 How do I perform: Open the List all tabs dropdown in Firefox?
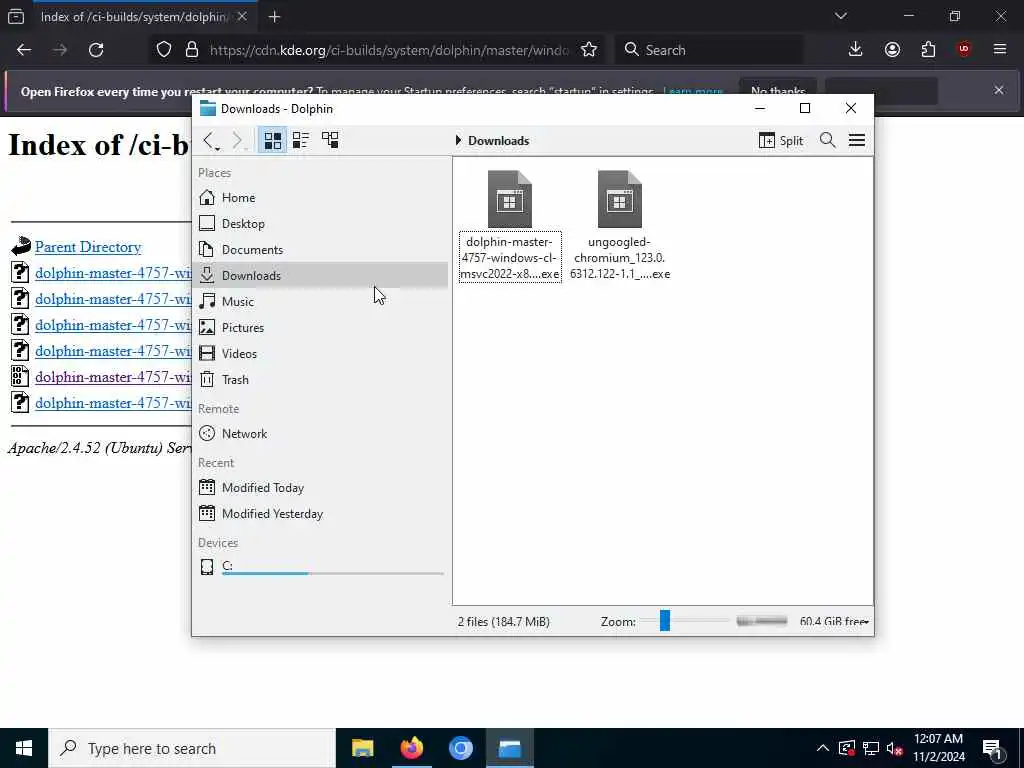[x=840, y=16]
